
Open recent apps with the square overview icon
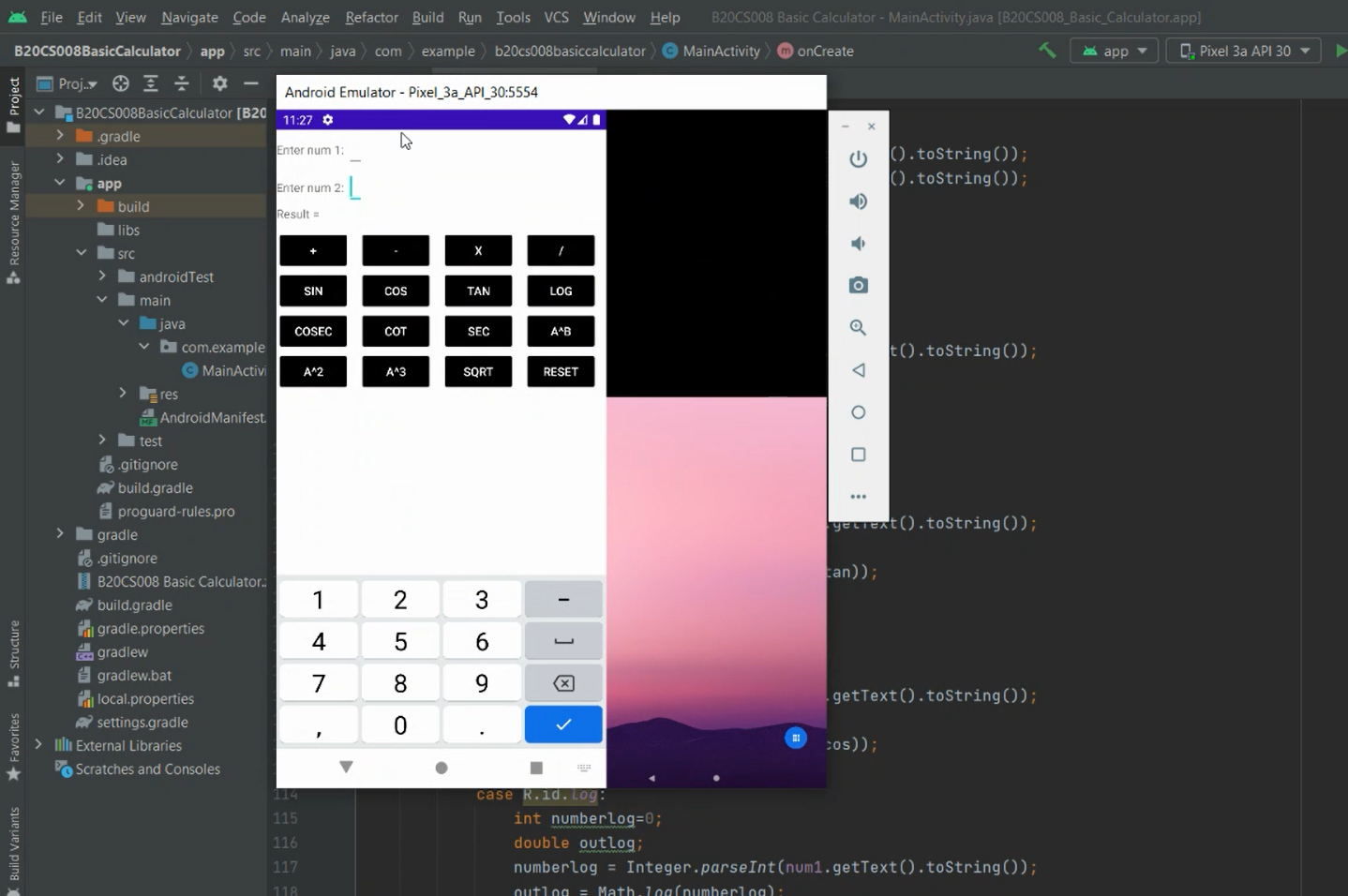858,454
